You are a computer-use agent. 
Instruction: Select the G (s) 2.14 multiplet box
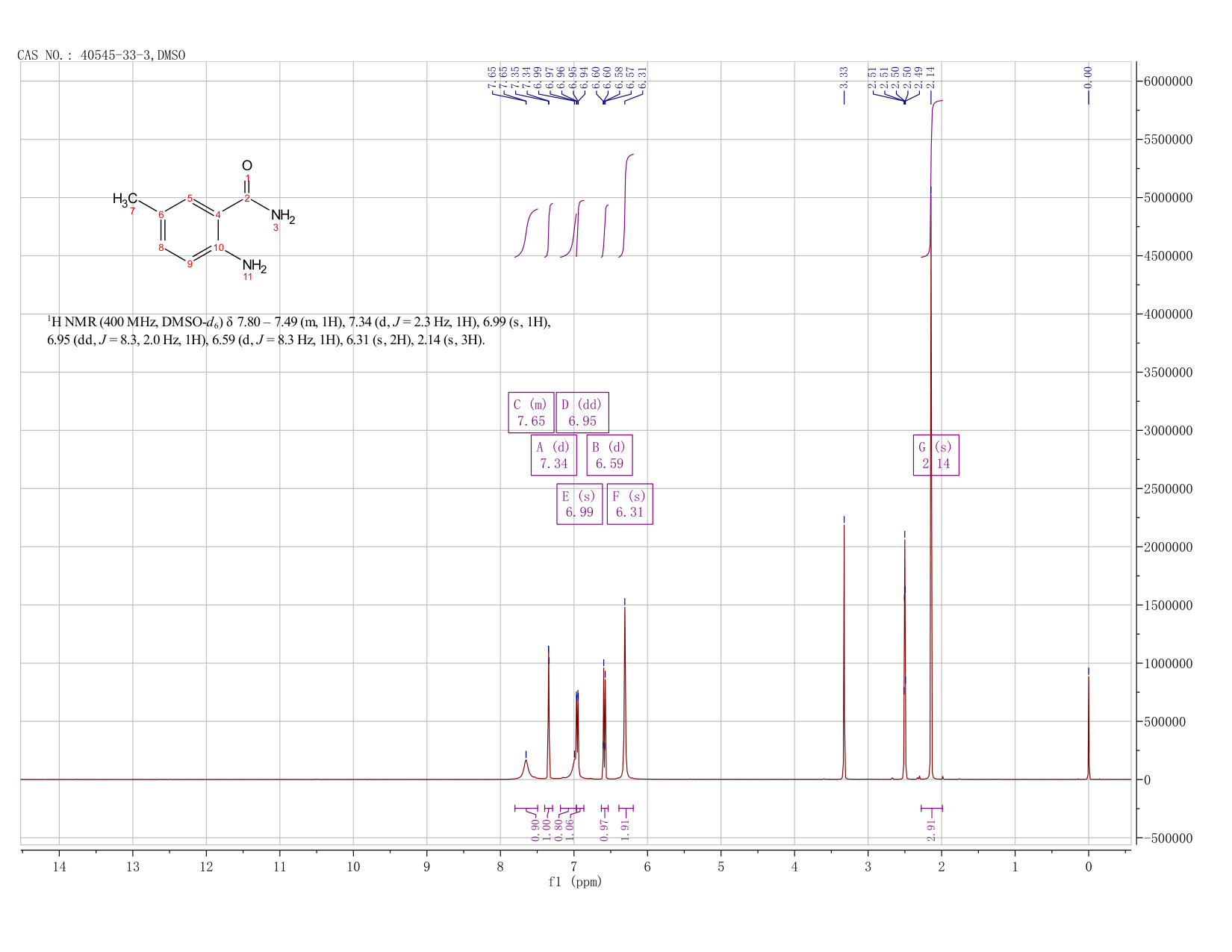[x=936, y=455]
